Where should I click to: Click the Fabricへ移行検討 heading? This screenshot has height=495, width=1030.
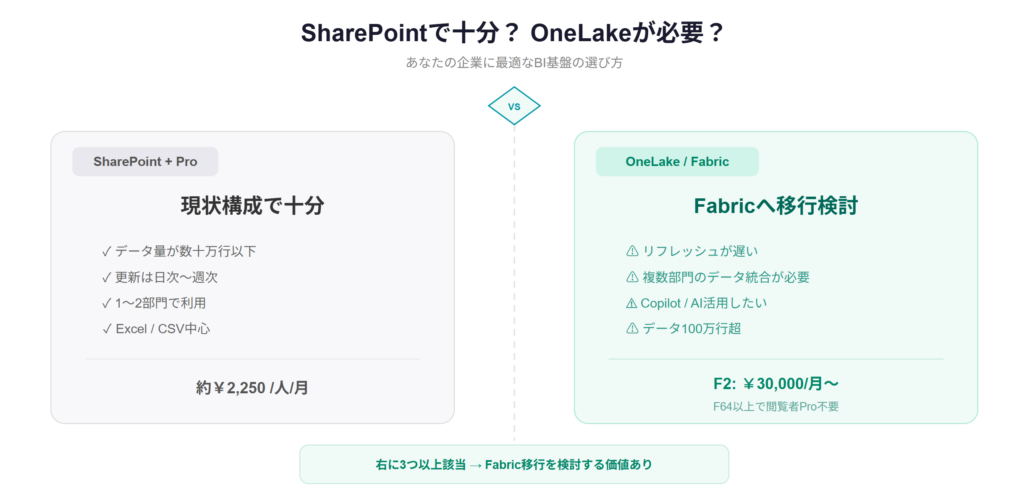tap(775, 207)
